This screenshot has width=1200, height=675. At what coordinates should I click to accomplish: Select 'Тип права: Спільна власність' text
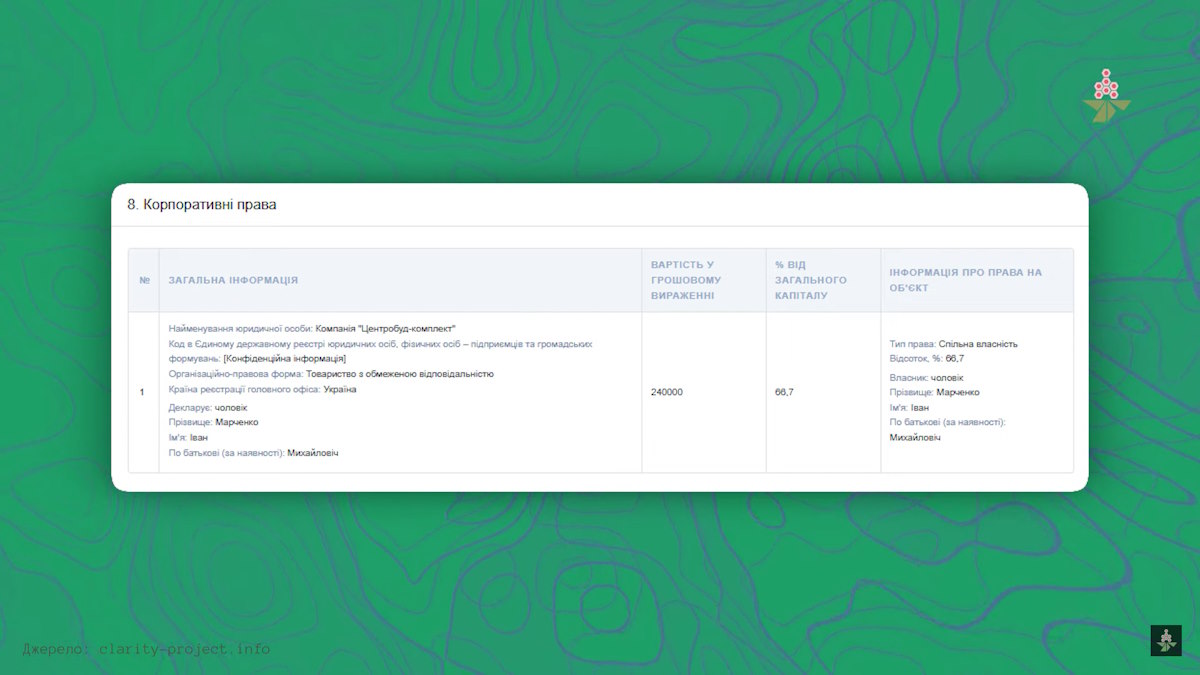(953, 344)
